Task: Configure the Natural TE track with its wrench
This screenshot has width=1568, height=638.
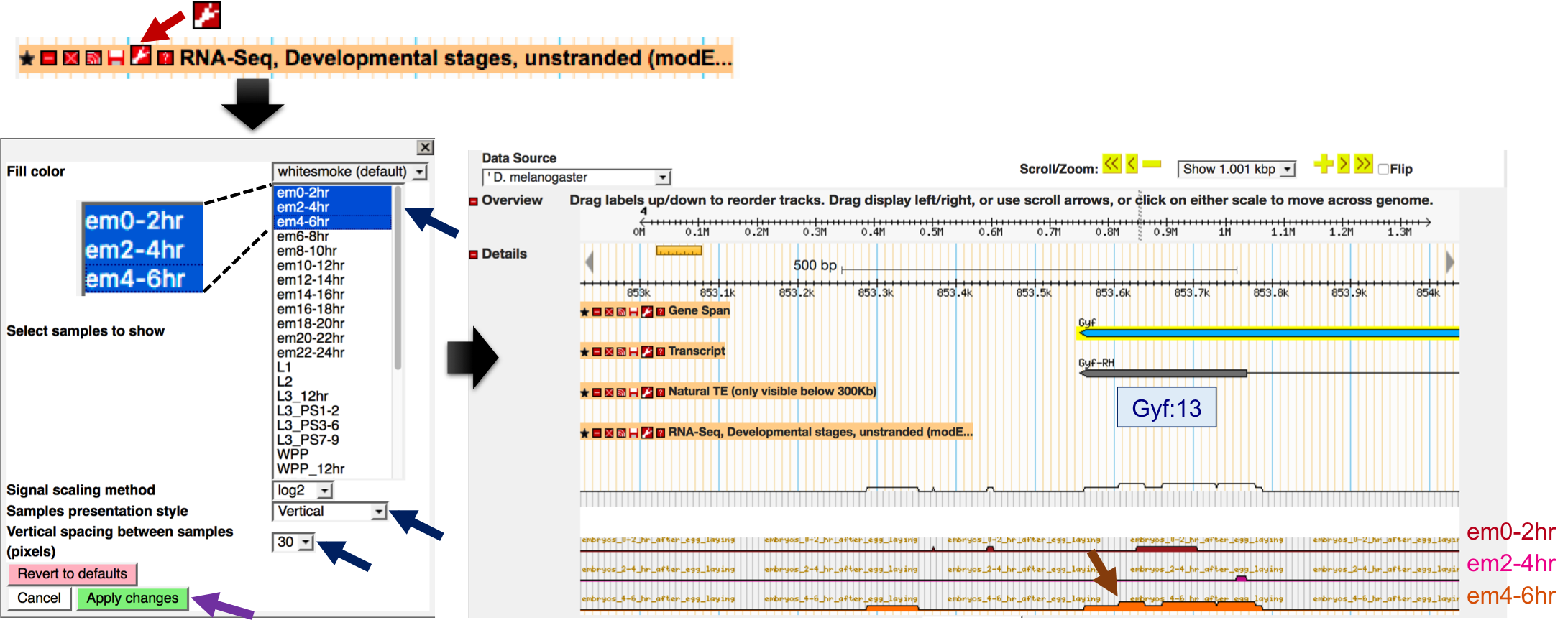Action: [647, 392]
